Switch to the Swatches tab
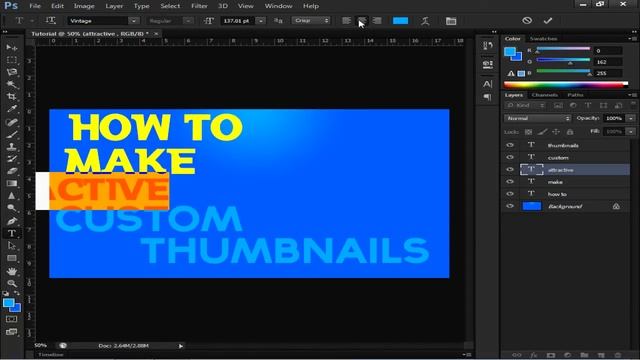This screenshot has width=640, height=360. click(543, 38)
